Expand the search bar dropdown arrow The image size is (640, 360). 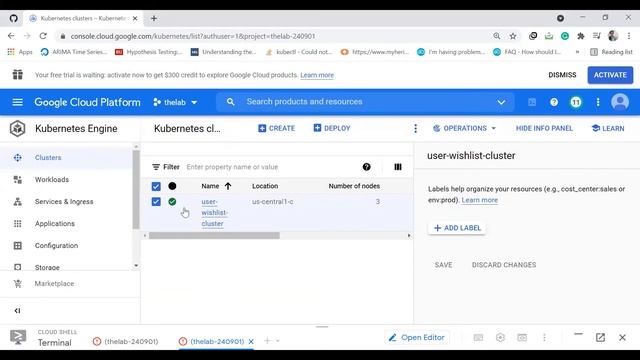click(501, 102)
